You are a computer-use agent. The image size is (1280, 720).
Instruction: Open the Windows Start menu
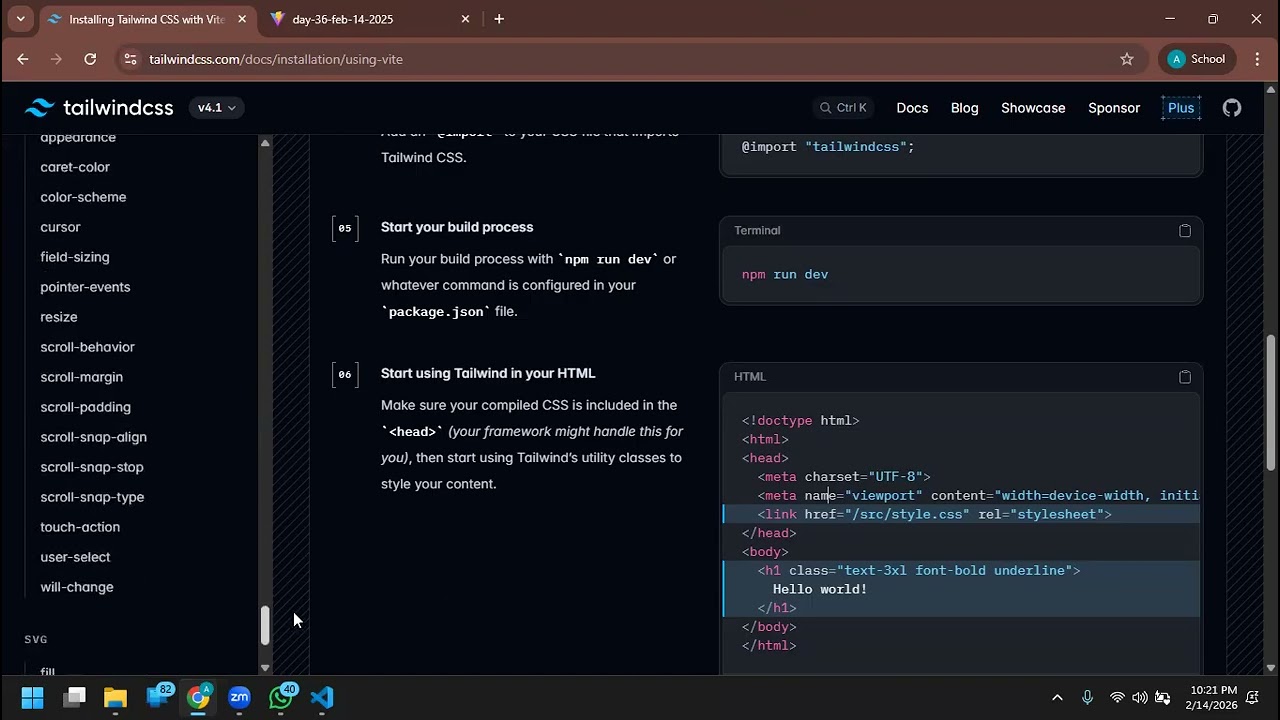(32, 698)
